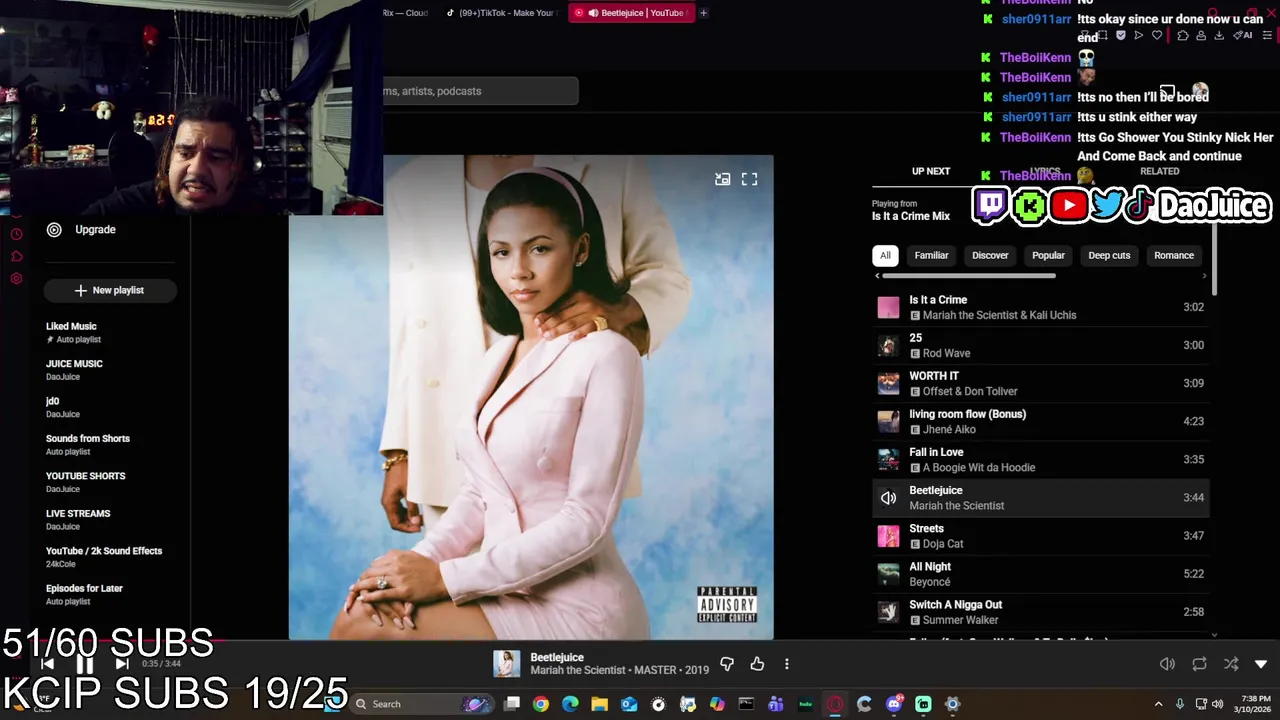Select the Romance filter chip
This screenshot has height=720, width=1280.
[x=1174, y=255]
